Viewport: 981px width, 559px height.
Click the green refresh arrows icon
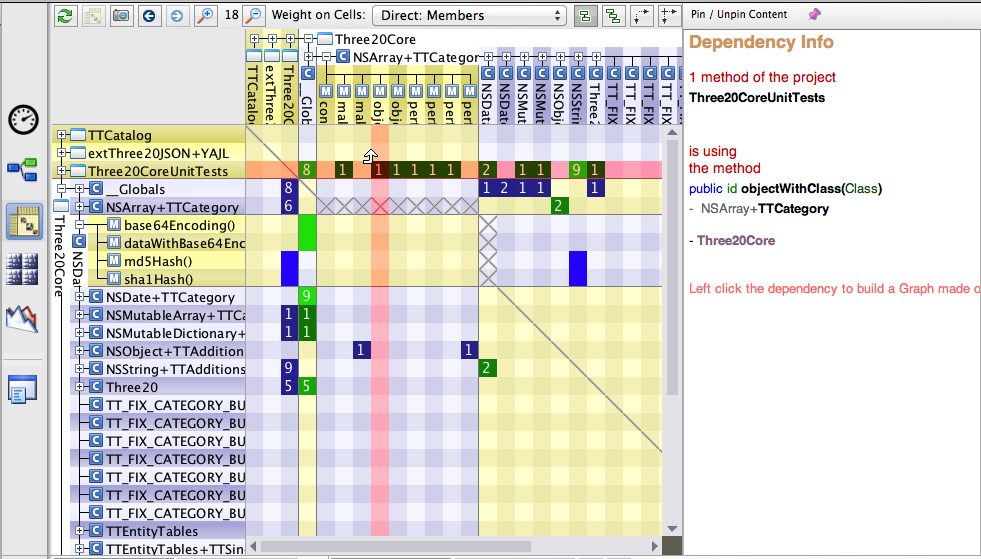tap(66, 16)
